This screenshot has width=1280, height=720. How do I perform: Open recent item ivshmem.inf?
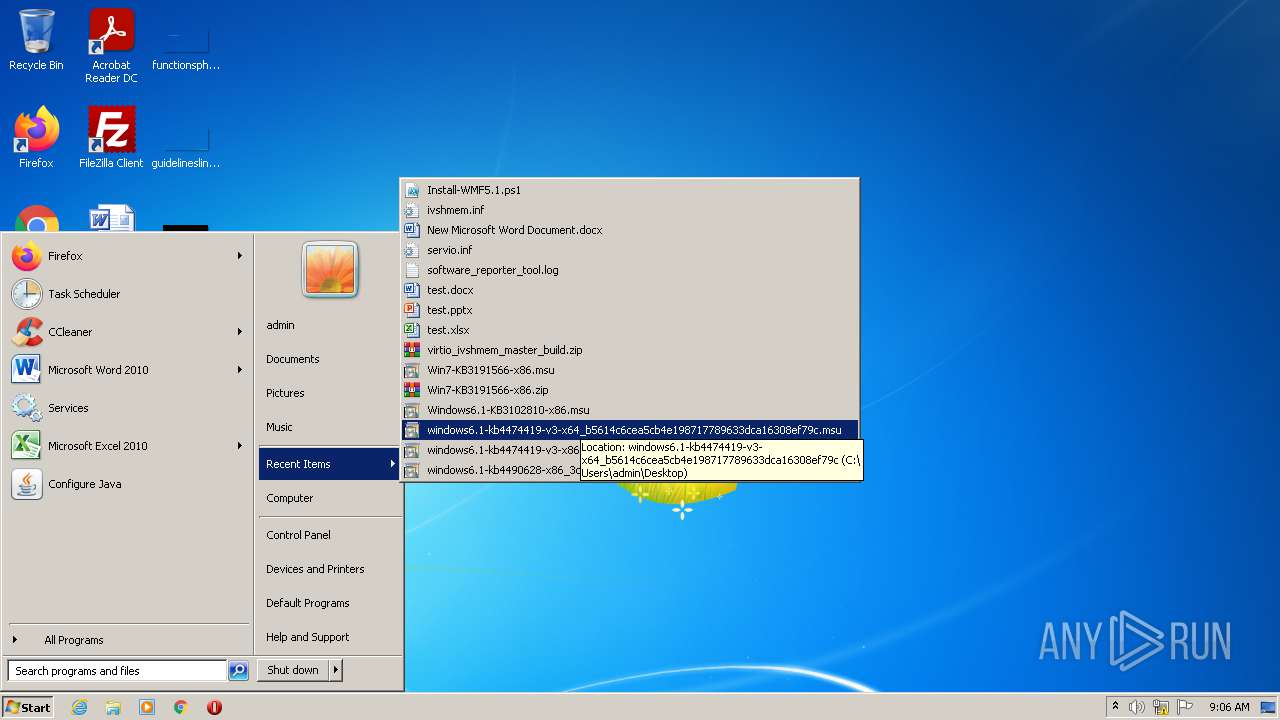pos(629,210)
